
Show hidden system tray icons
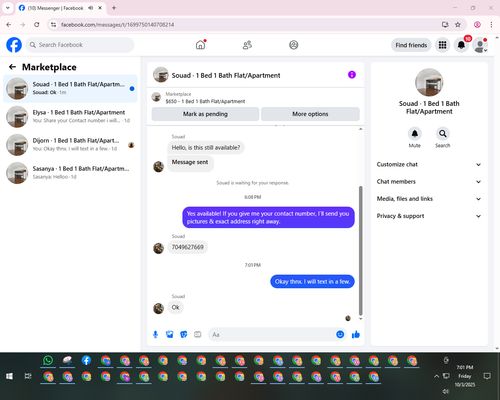436,376
